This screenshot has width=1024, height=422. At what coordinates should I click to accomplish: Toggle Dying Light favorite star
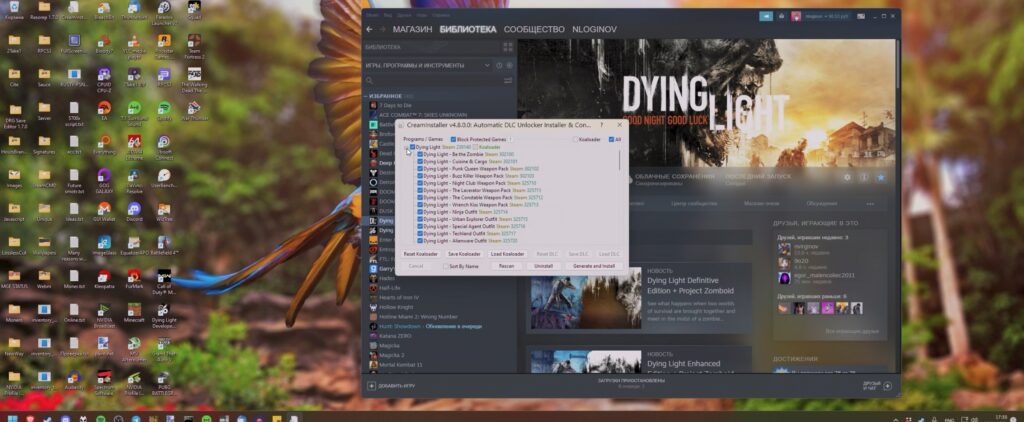pos(880,177)
